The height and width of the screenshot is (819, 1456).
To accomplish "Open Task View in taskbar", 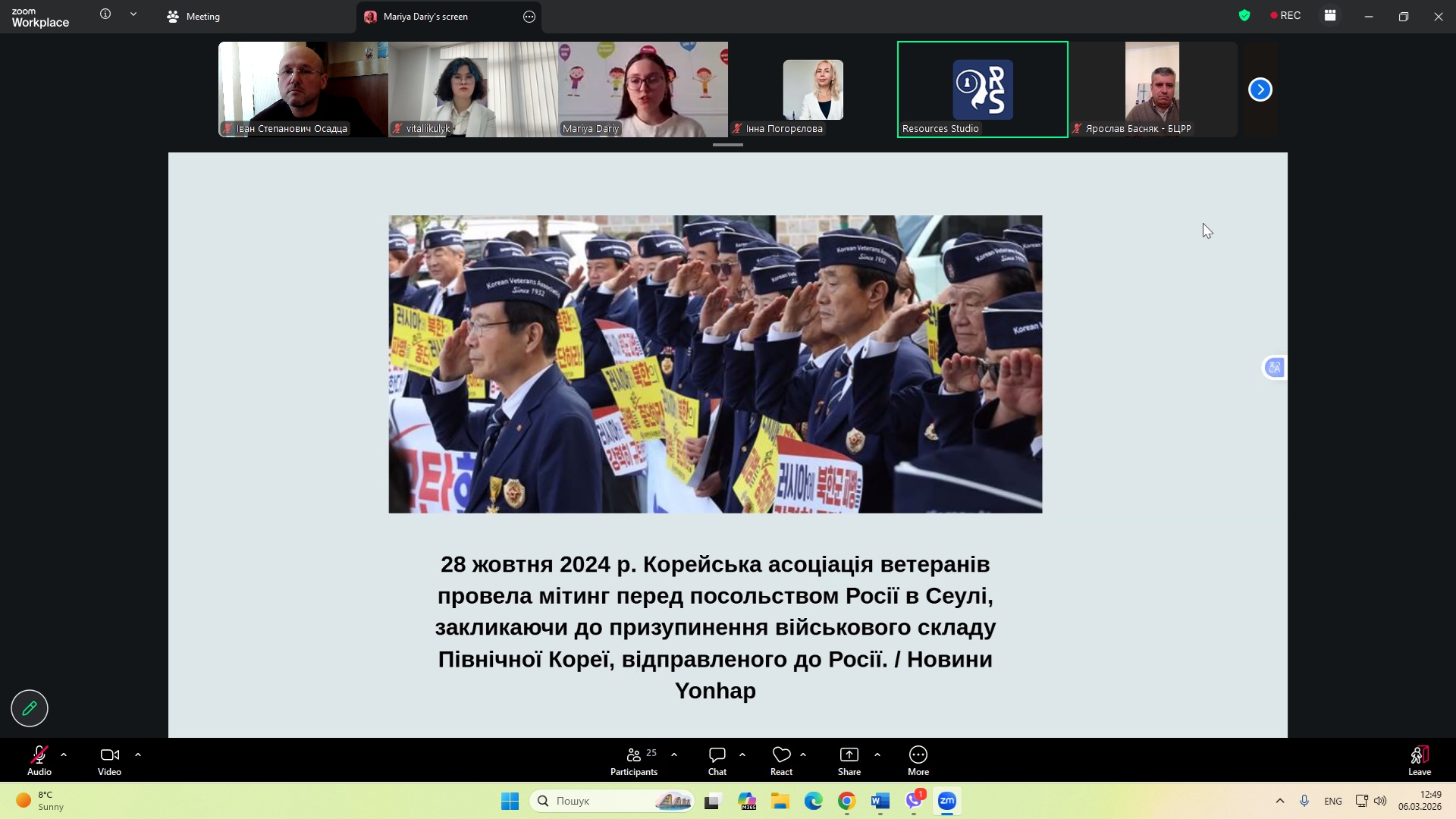I will (712, 801).
